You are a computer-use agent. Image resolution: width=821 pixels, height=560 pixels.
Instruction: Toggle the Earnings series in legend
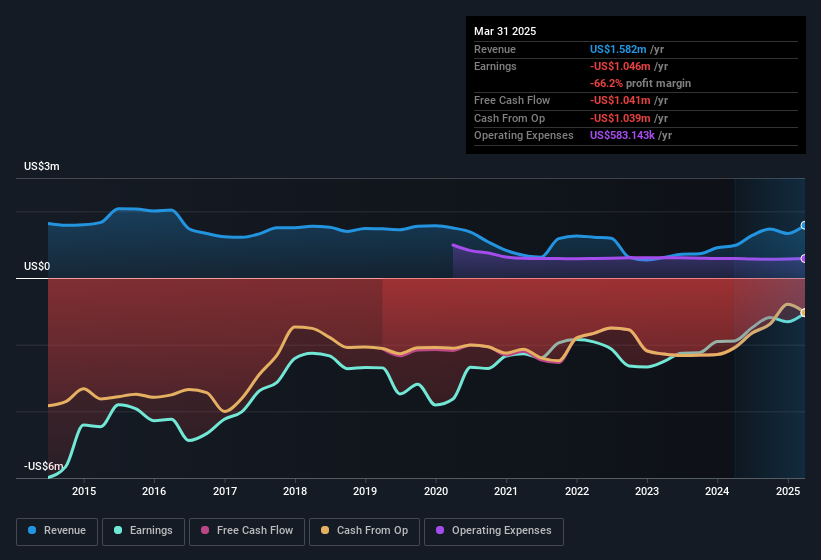click(x=143, y=531)
